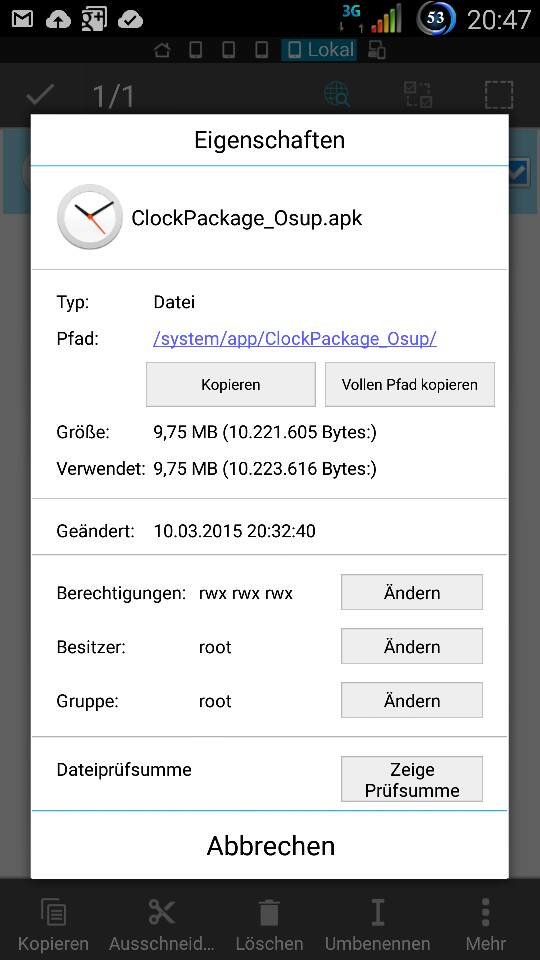Tap the home icon in the tab strip
Screen dimensions: 540x960
[162, 50]
